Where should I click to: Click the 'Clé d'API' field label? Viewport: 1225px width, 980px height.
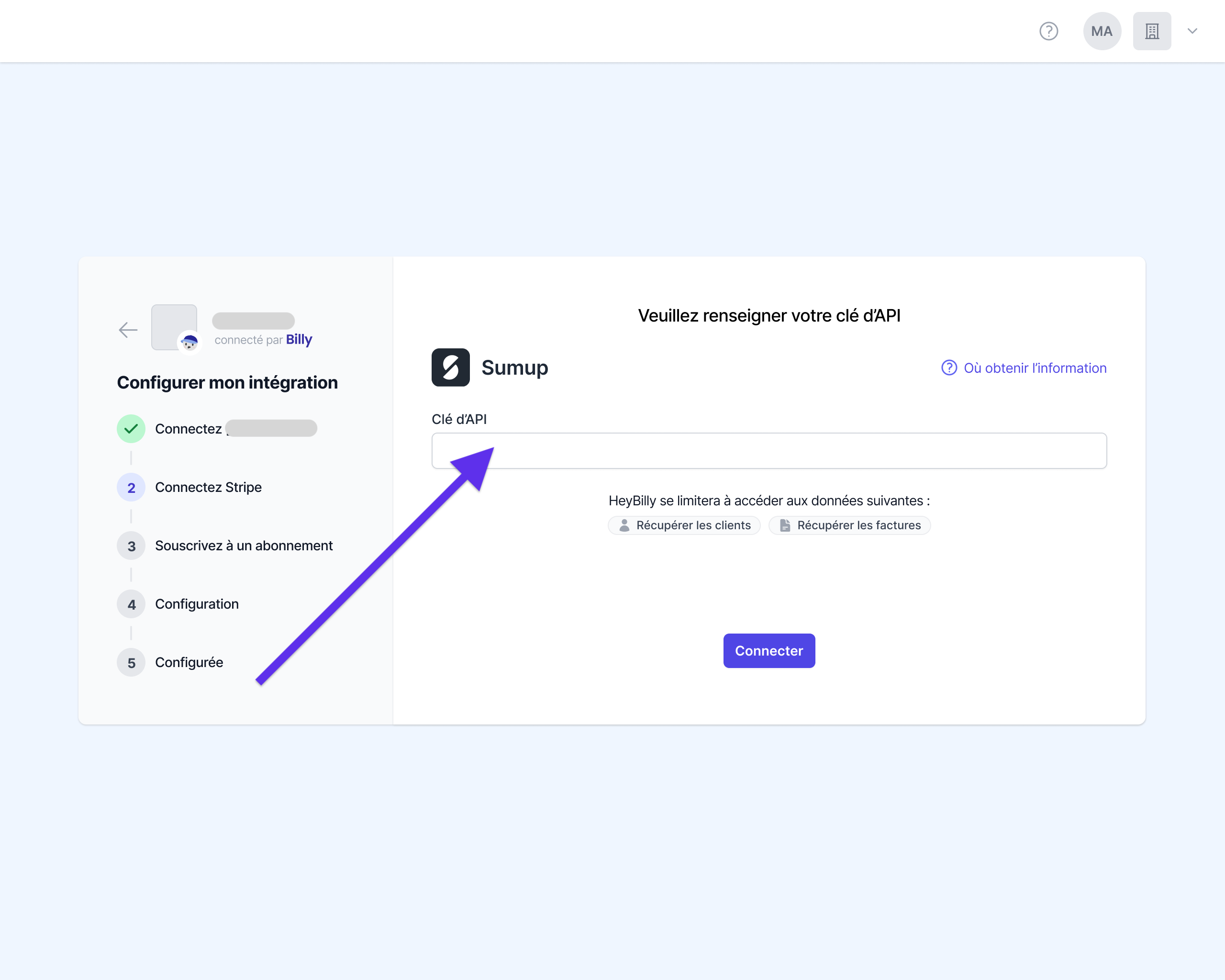[x=459, y=419]
